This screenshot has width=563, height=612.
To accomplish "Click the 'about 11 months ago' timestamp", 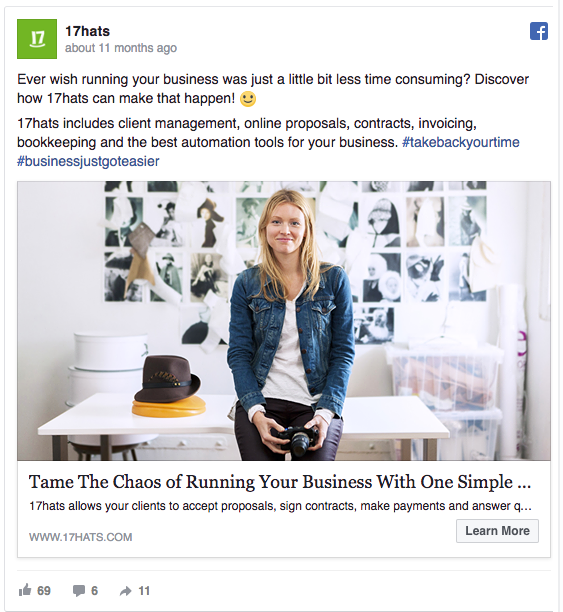I will [121, 48].
